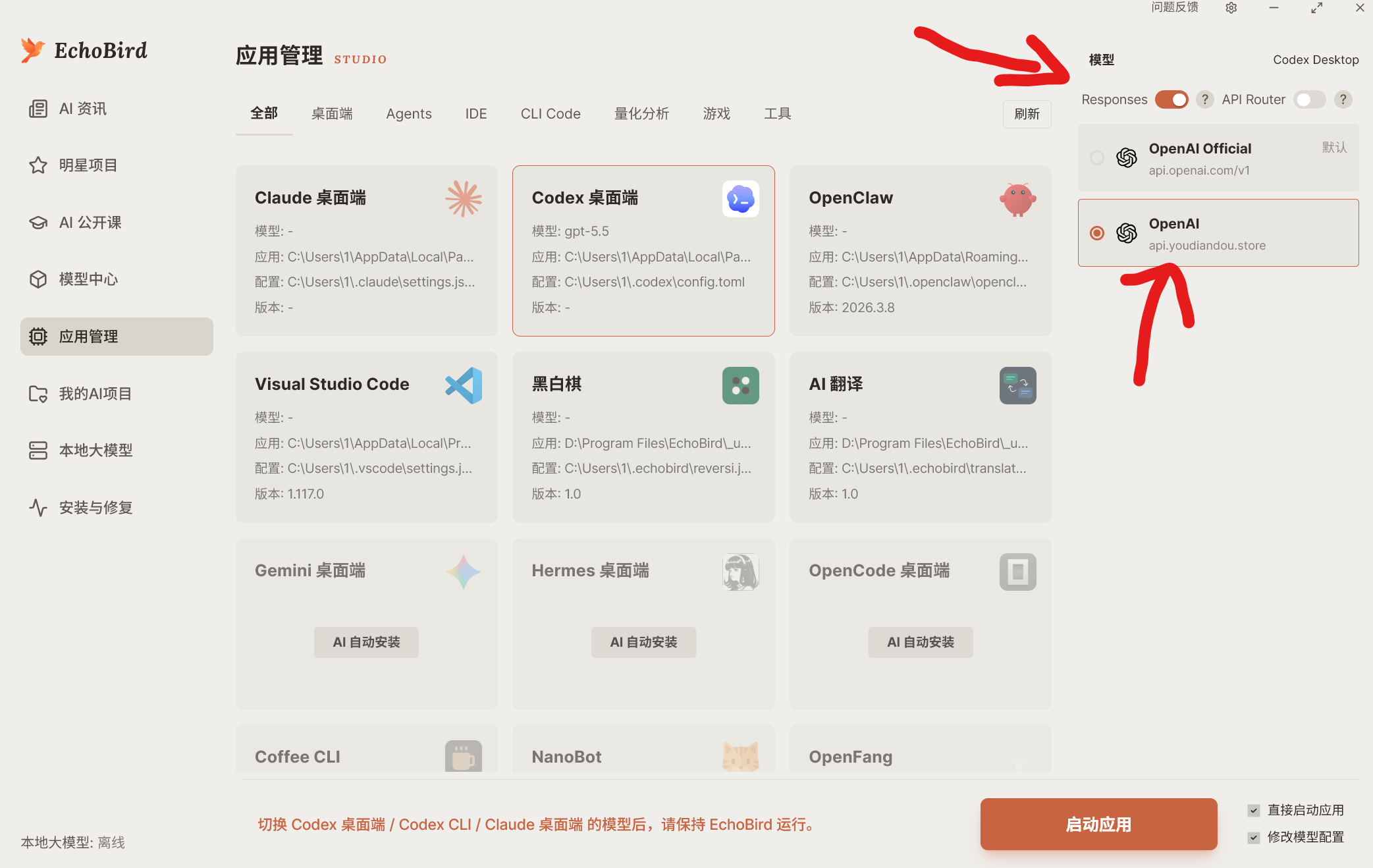
Task: Switch to the 桌面端 tab
Action: tap(332, 114)
